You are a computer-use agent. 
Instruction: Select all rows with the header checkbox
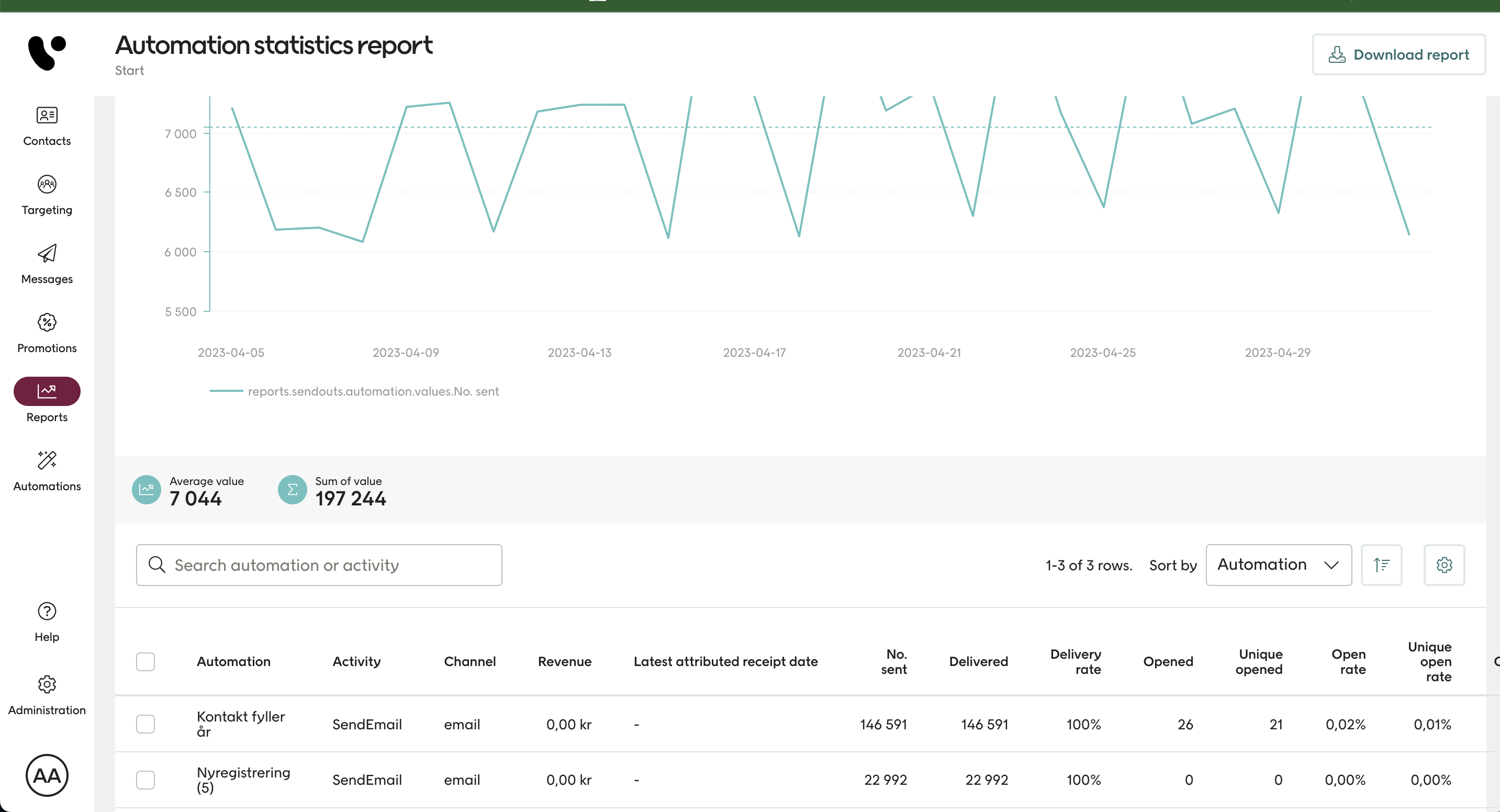[145, 662]
